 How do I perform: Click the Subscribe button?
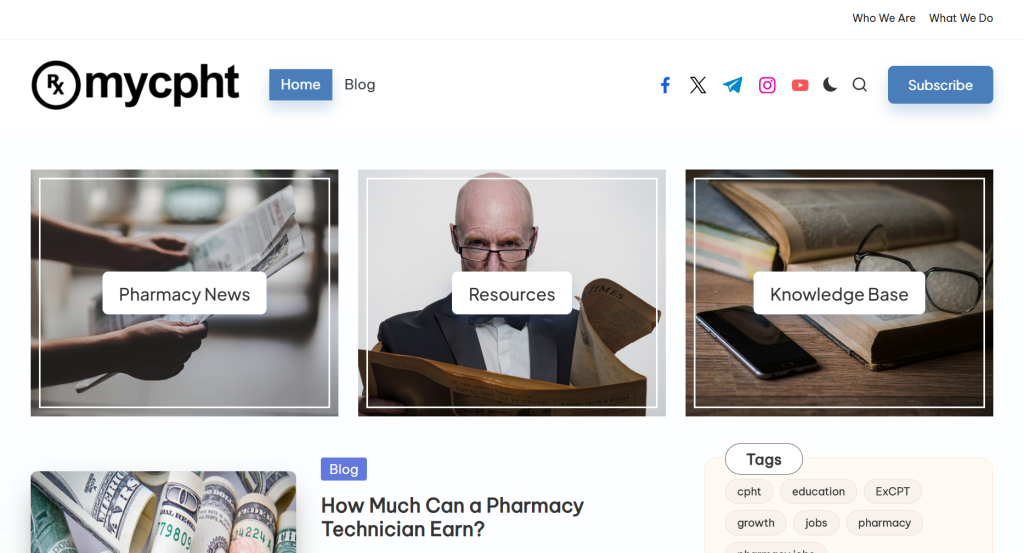[x=940, y=85]
